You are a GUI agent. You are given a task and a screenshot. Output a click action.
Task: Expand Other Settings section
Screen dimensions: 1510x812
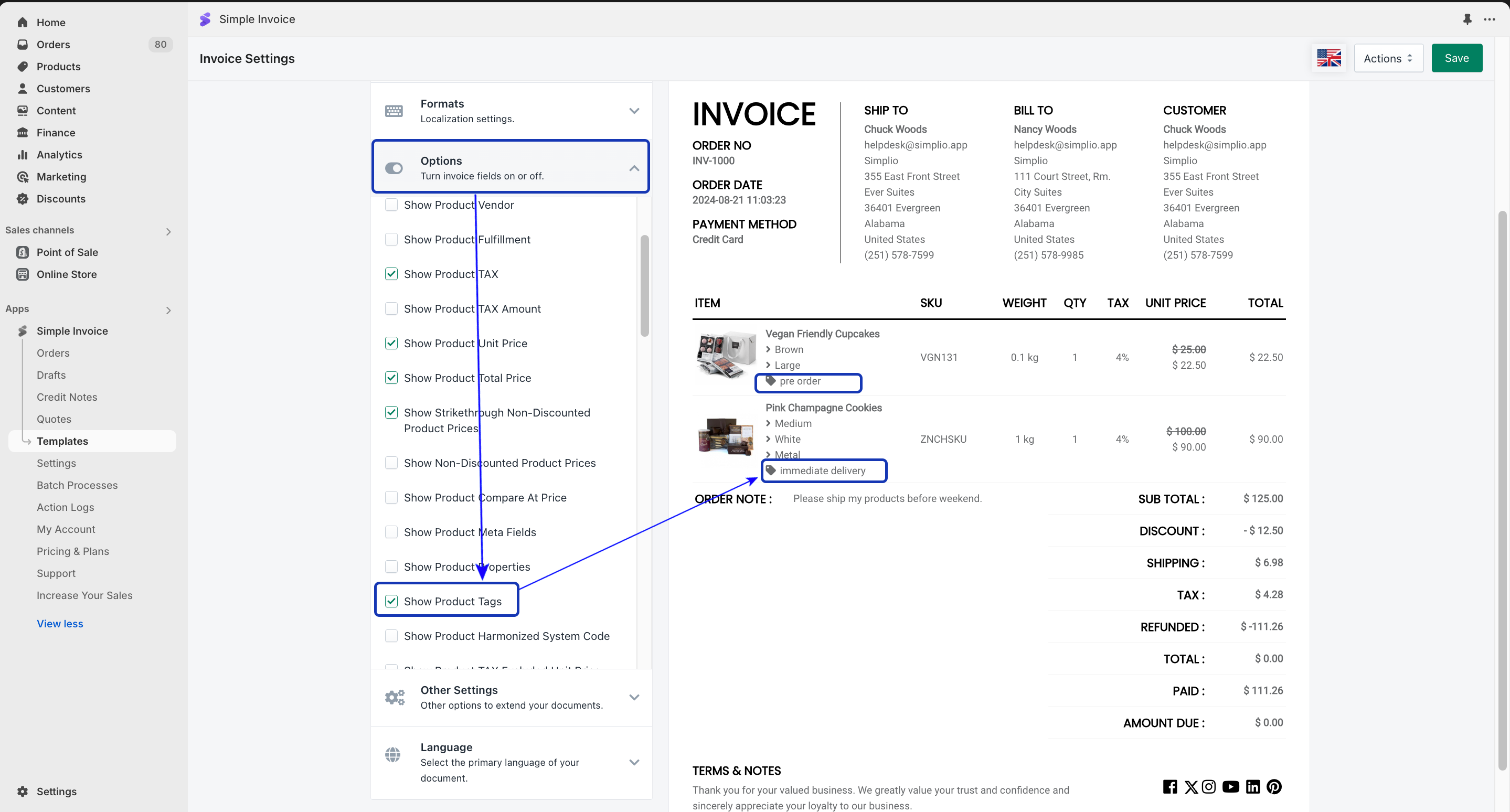coord(634,697)
